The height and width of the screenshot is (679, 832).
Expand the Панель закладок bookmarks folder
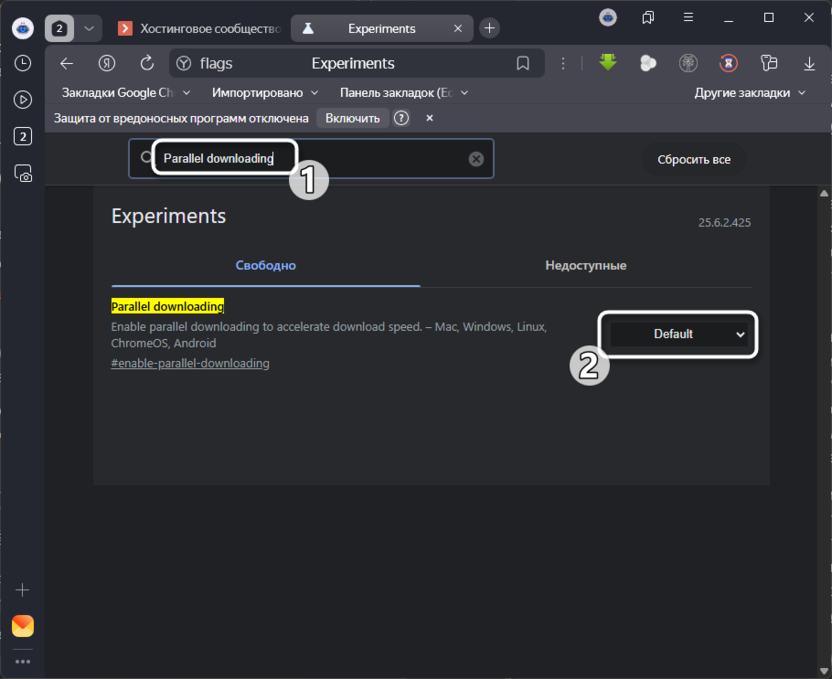tap(404, 93)
